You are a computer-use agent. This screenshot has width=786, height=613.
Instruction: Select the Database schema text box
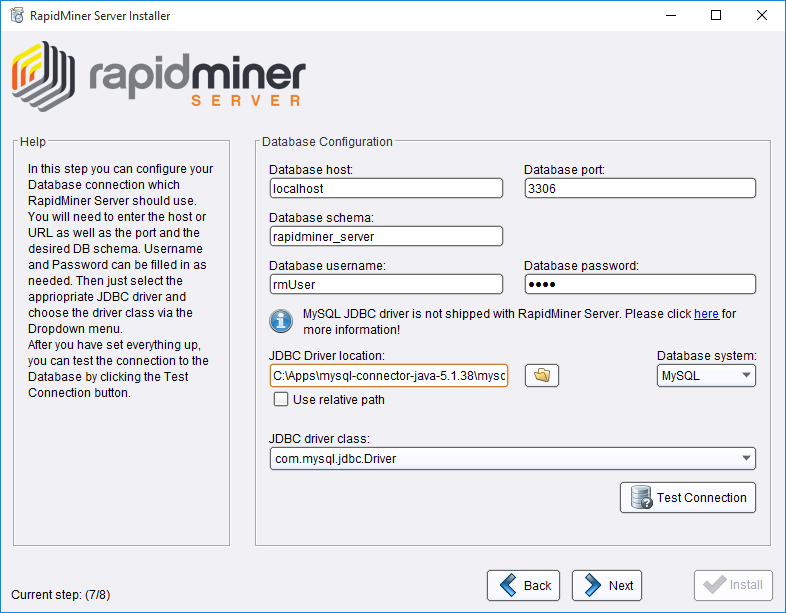(386, 236)
